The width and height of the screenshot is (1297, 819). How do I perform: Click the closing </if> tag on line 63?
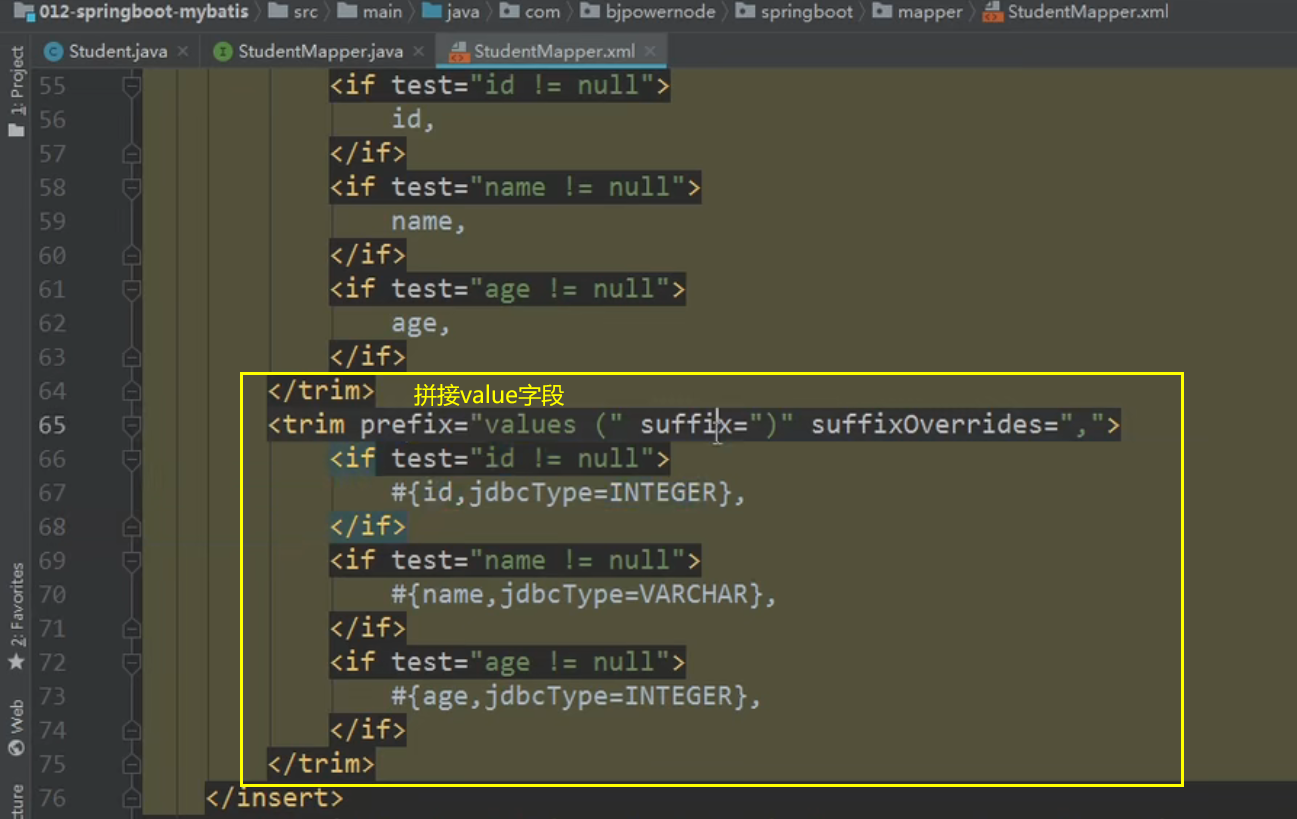[368, 357]
